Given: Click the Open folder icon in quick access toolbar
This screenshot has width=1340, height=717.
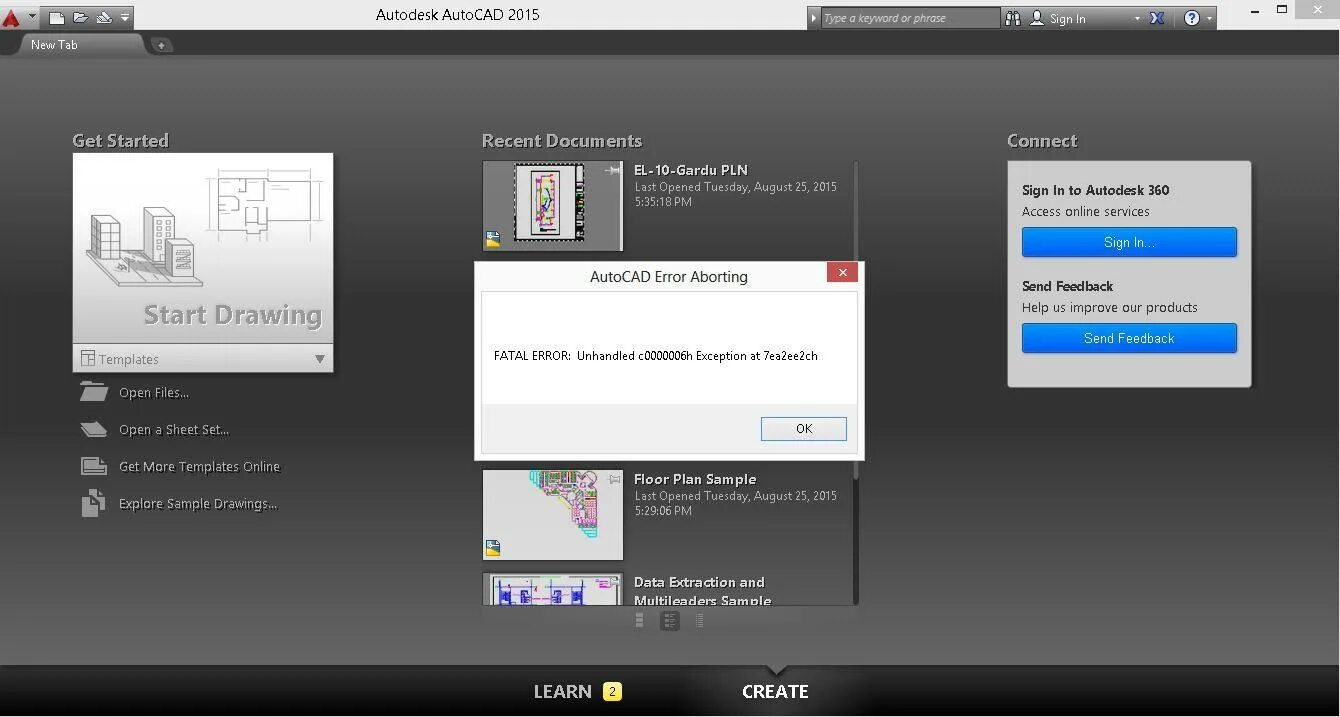Looking at the screenshot, I should tap(80, 17).
